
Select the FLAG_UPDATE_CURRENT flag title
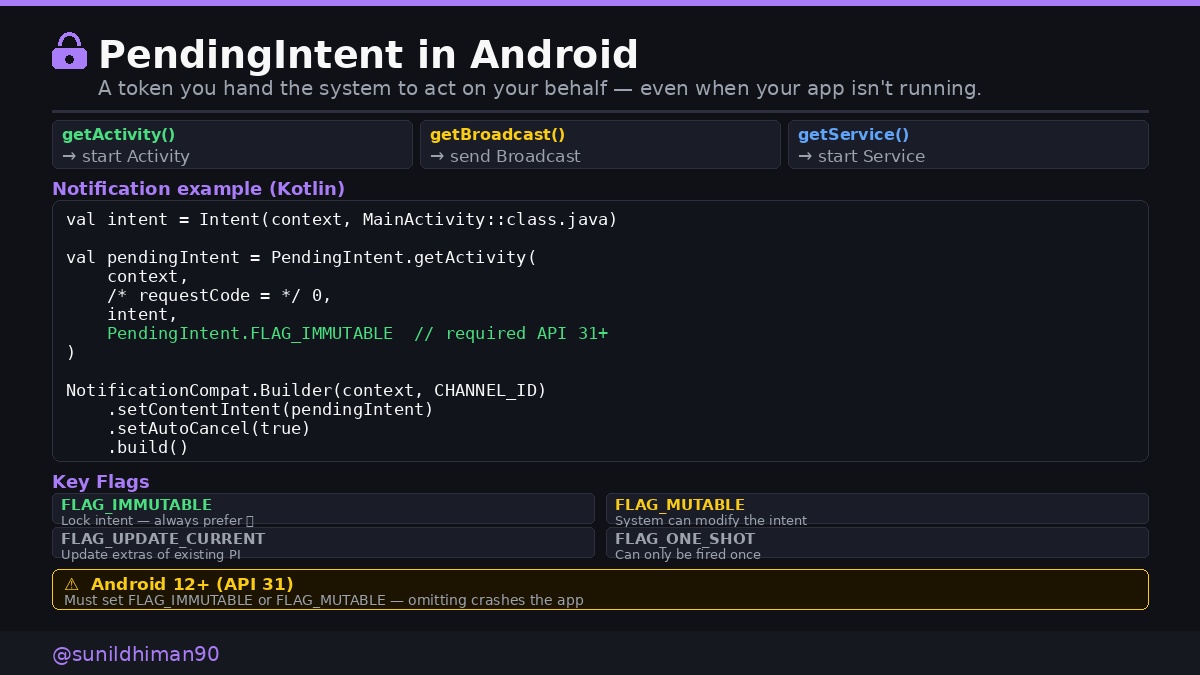pos(163,539)
